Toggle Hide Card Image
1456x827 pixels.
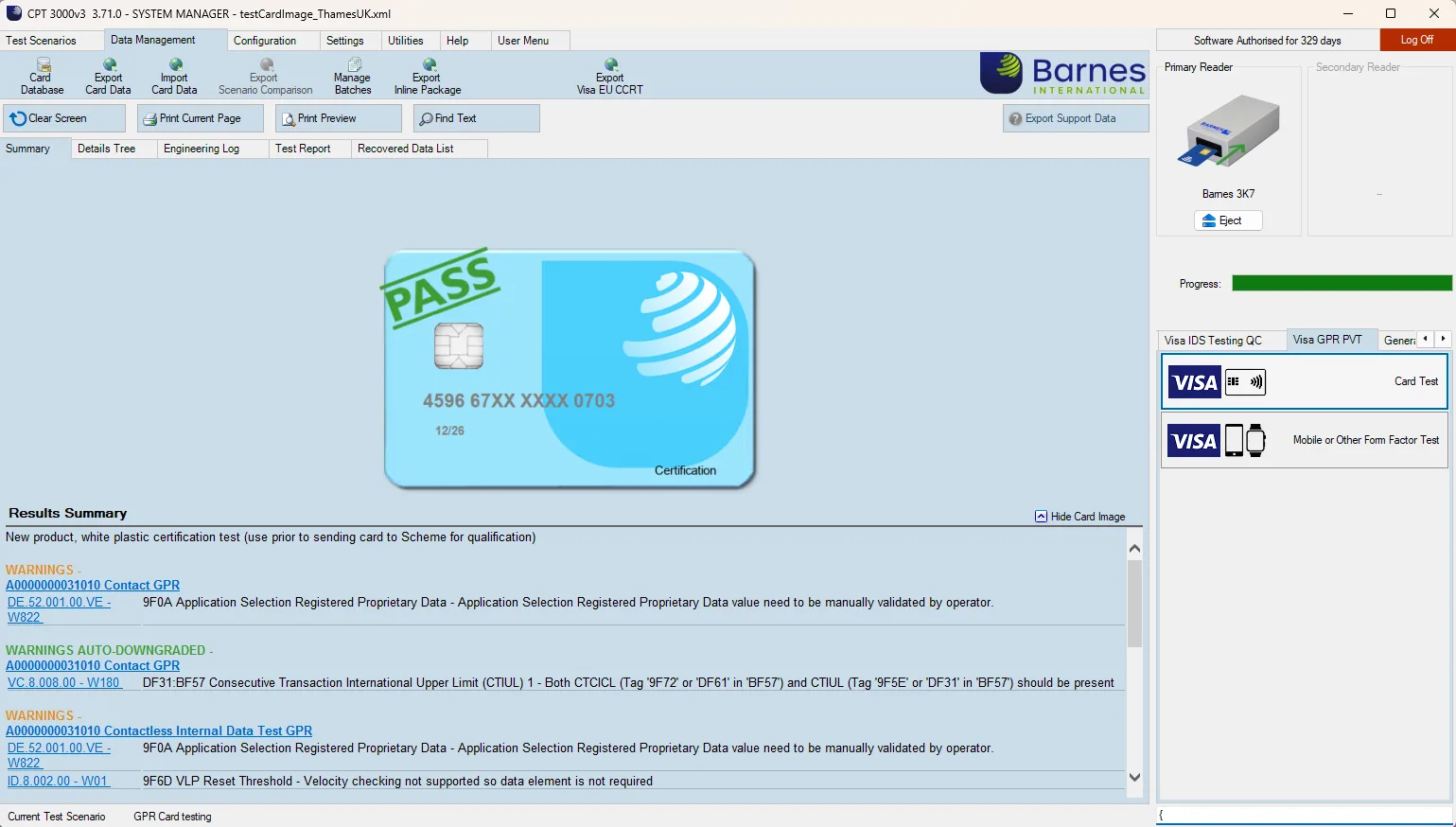[x=1080, y=517]
